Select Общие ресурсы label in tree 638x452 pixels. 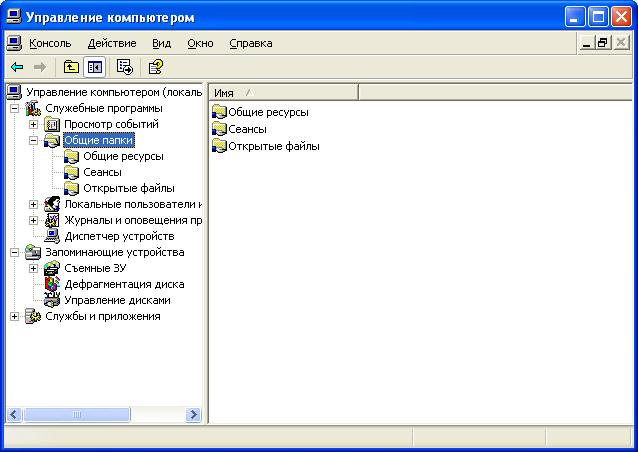[123, 156]
